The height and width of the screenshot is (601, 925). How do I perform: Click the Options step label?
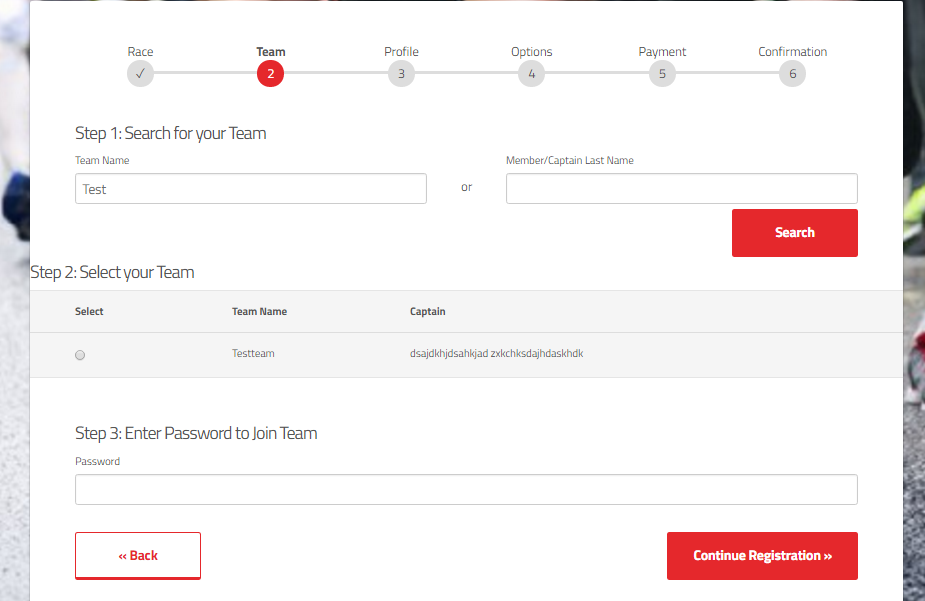pyautogui.click(x=532, y=52)
